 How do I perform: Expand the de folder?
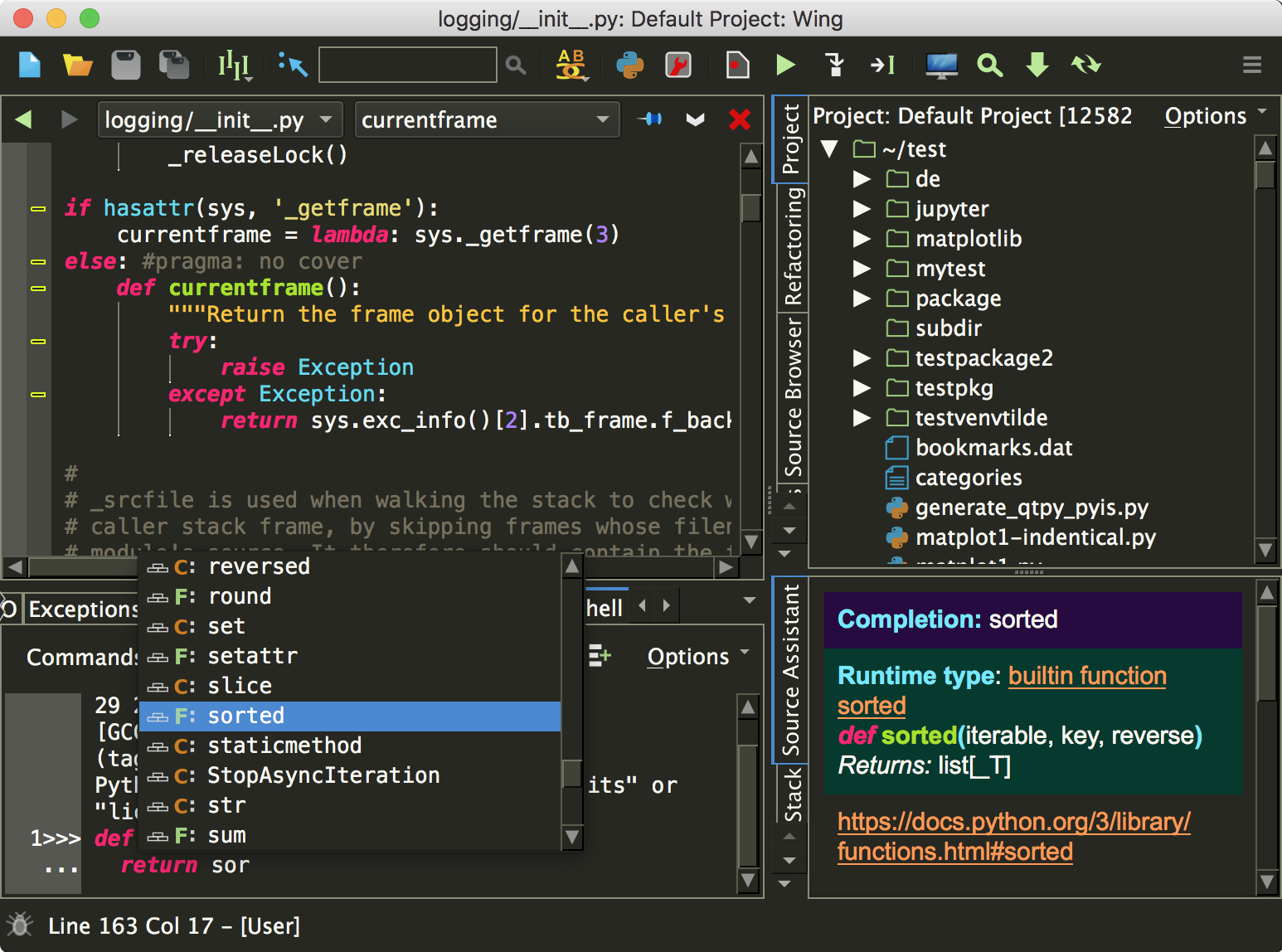(862, 179)
